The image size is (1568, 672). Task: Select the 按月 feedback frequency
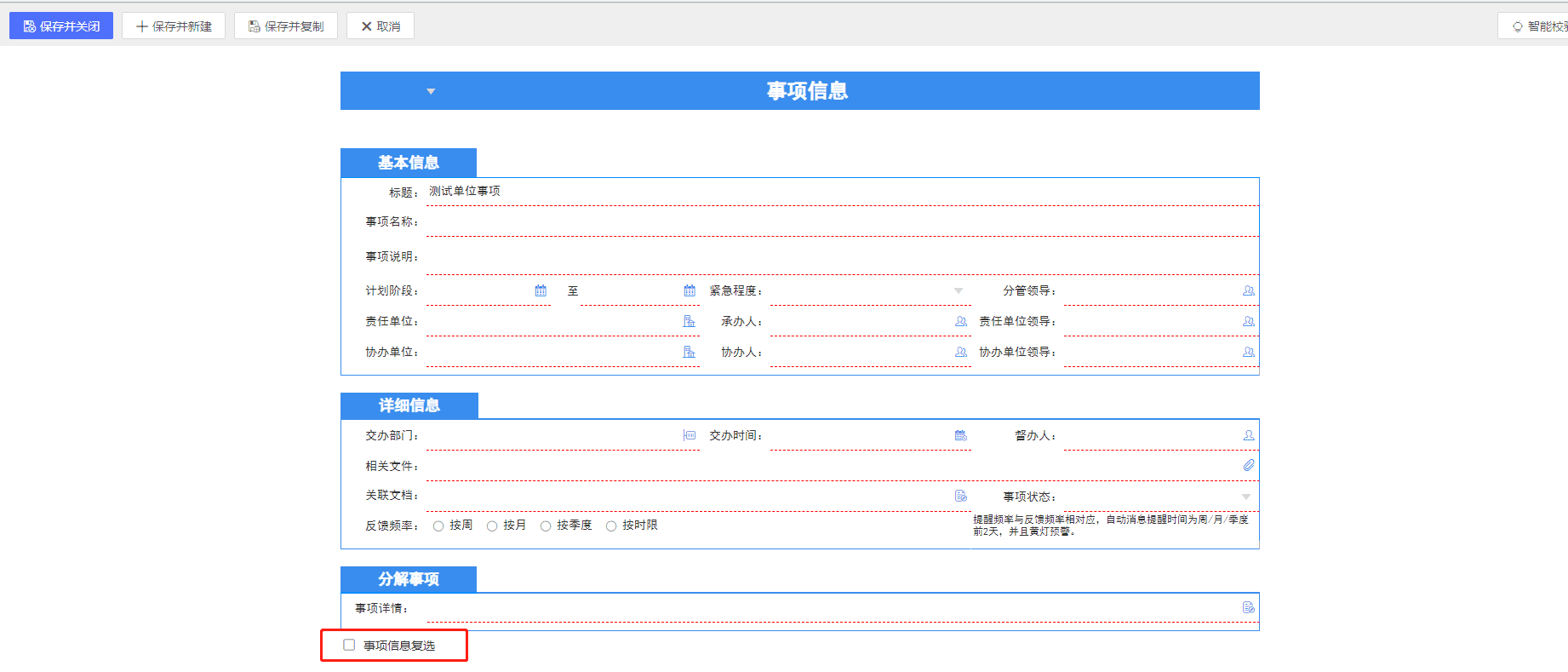tap(492, 526)
